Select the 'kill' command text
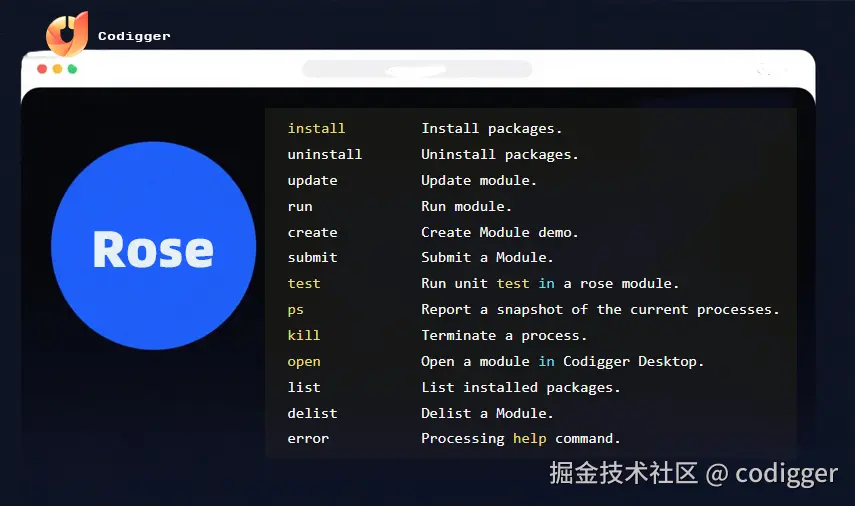 pyautogui.click(x=304, y=335)
